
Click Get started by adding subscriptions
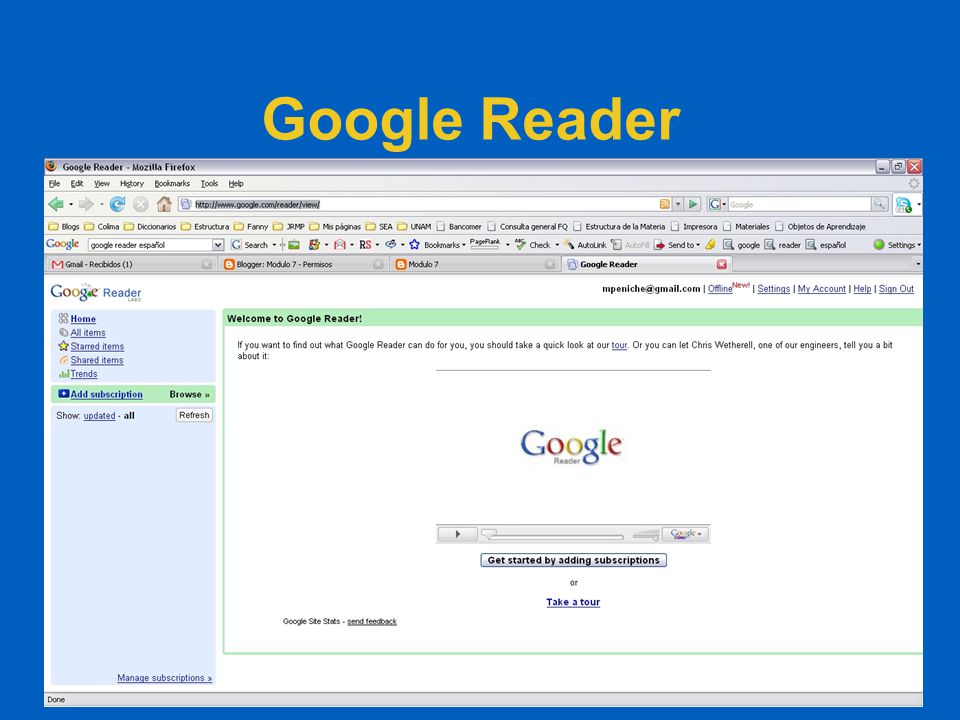coord(574,560)
